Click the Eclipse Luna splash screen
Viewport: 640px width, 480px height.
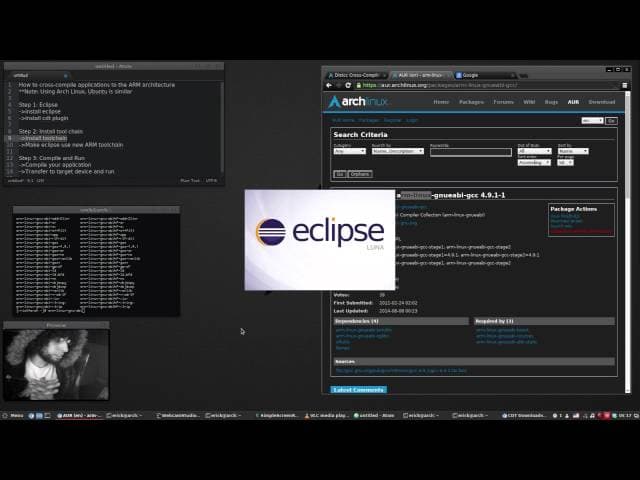pos(320,240)
